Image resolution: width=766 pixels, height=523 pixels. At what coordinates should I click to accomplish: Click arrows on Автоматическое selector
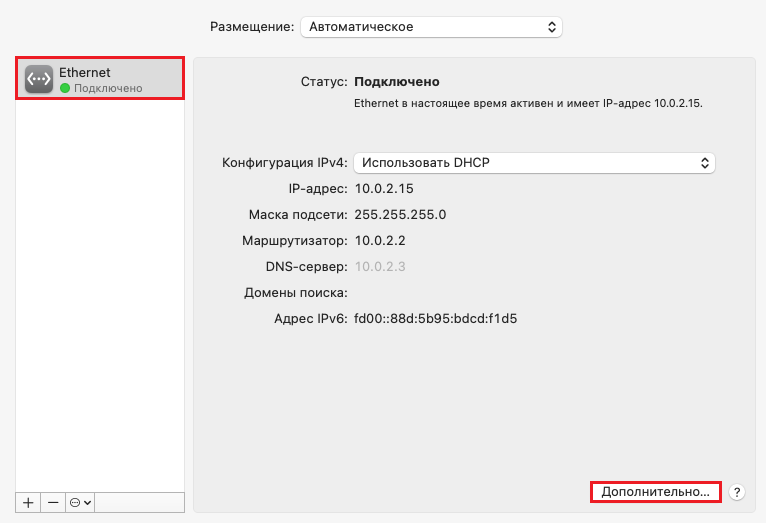552,27
